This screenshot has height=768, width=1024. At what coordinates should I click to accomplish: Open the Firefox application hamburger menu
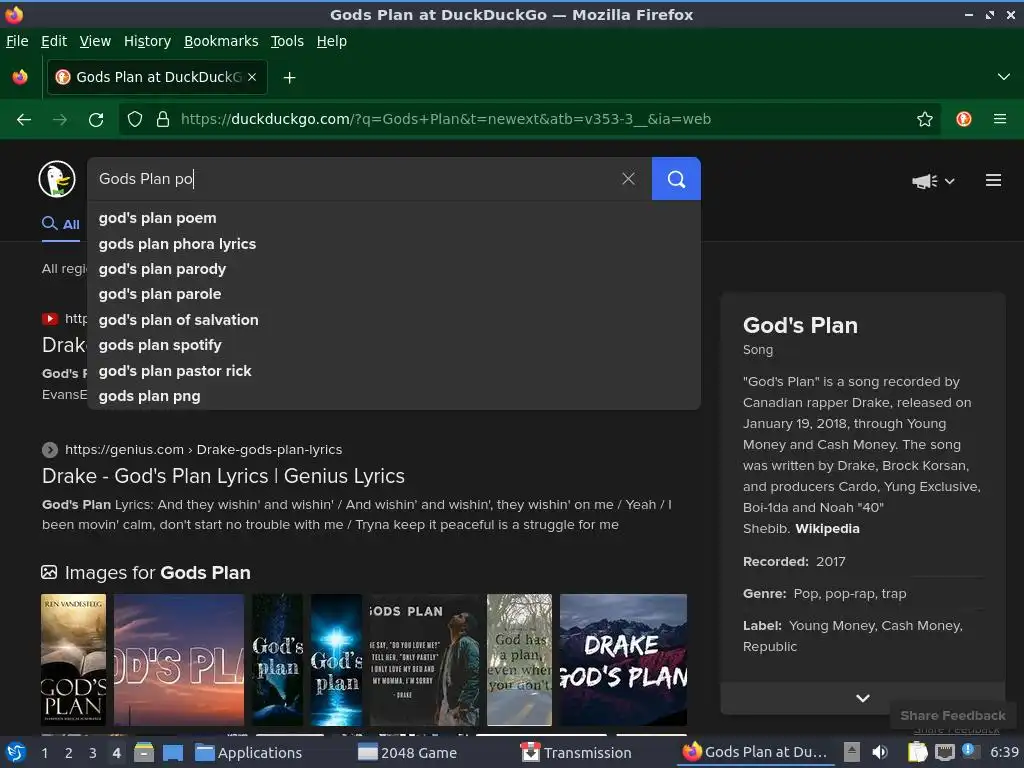click(x=999, y=120)
